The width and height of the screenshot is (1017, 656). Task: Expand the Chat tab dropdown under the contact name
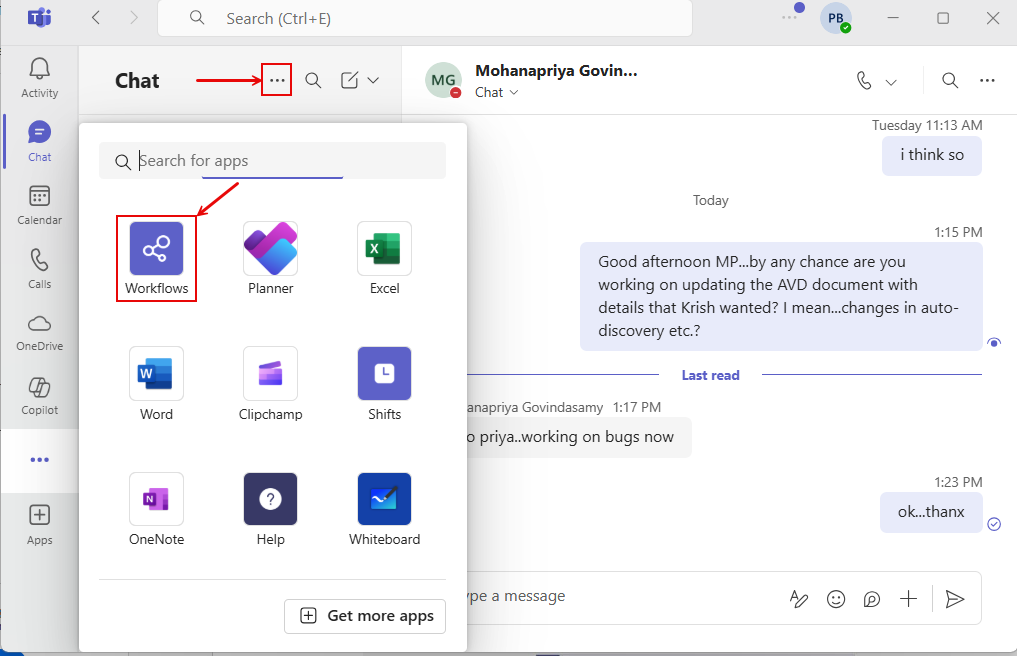click(514, 92)
